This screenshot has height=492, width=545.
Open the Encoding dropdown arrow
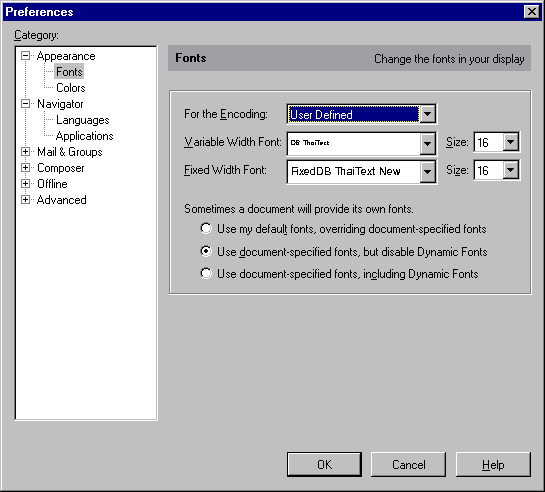(x=428, y=114)
